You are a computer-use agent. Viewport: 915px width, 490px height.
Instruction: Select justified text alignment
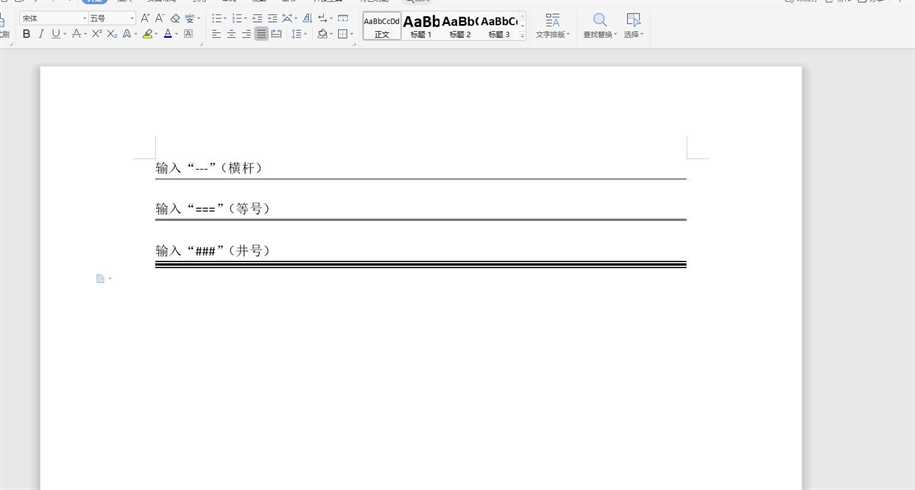click(x=261, y=34)
